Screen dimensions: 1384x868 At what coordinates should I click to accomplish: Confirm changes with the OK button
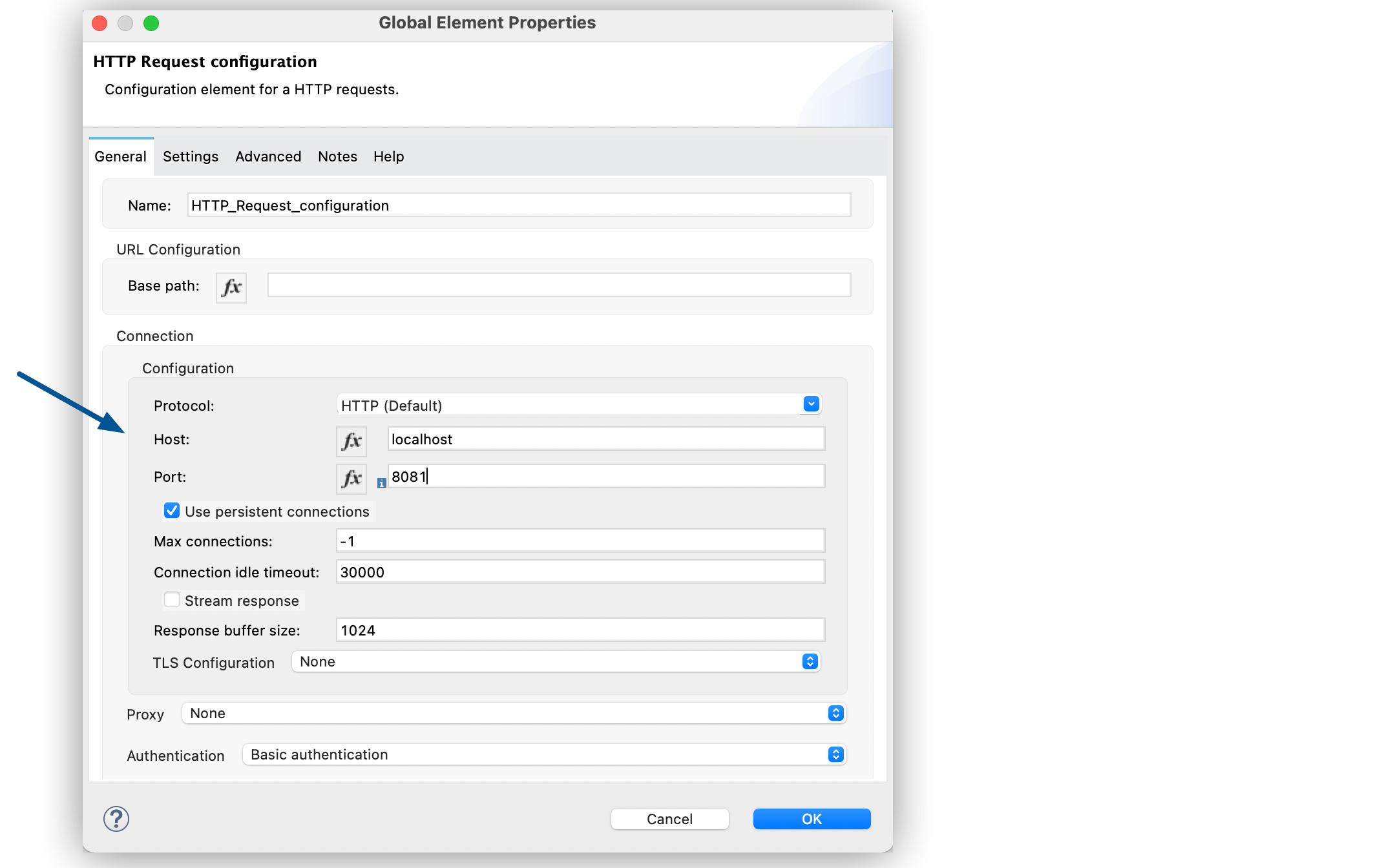pos(812,818)
